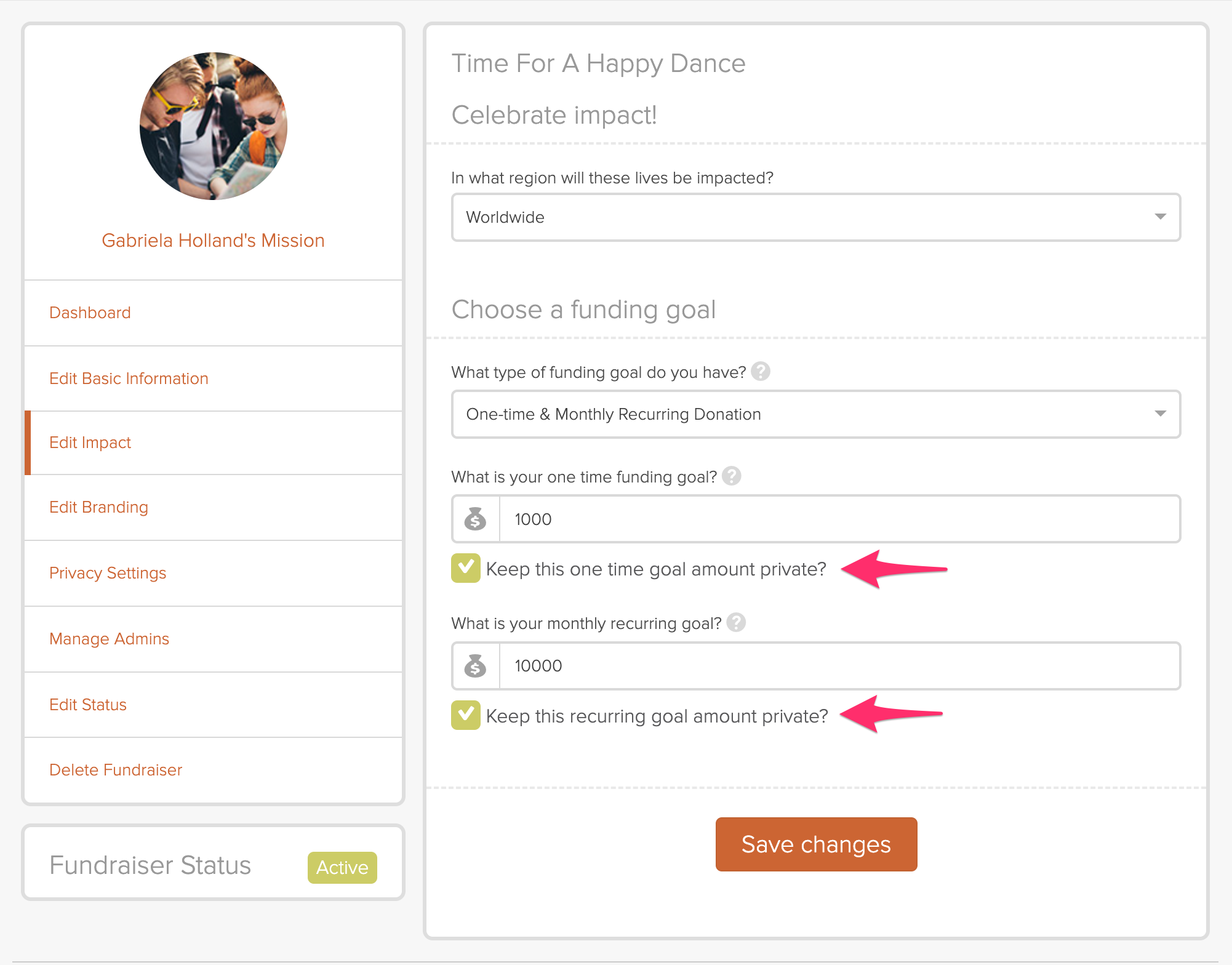Uncheck keep recurring goal amount private

pos(466,715)
